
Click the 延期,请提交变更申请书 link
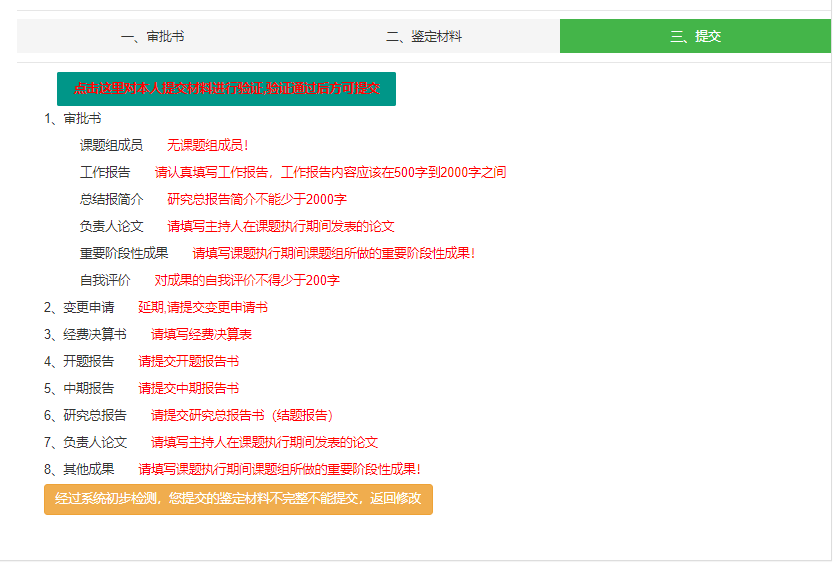(x=203, y=307)
